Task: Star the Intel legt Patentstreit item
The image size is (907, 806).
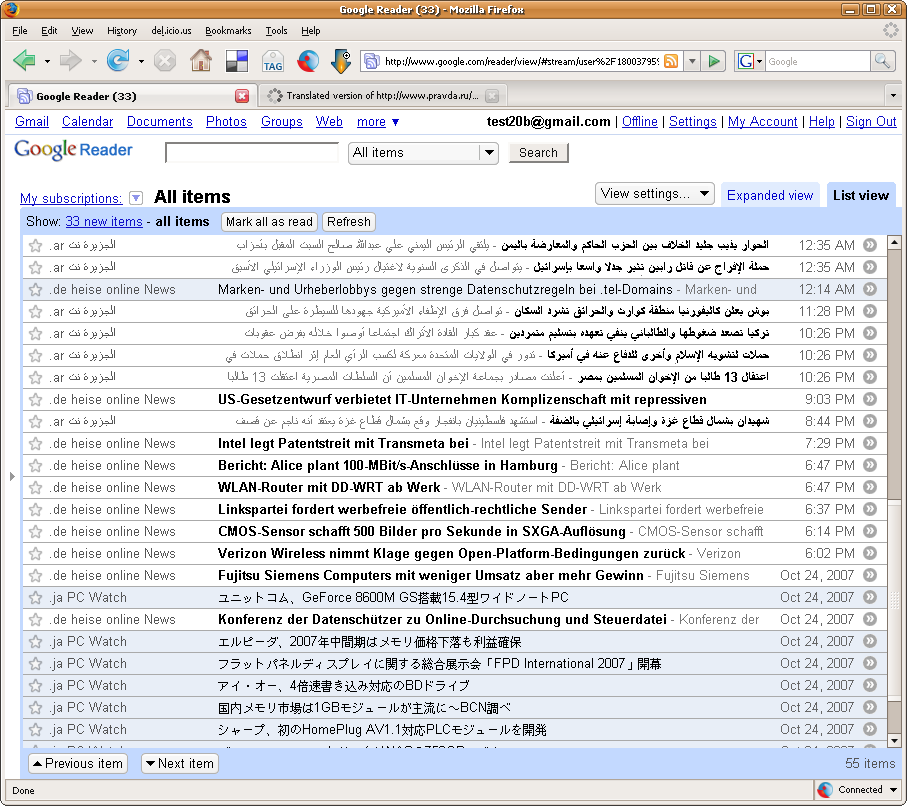Action: coord(36,443)
